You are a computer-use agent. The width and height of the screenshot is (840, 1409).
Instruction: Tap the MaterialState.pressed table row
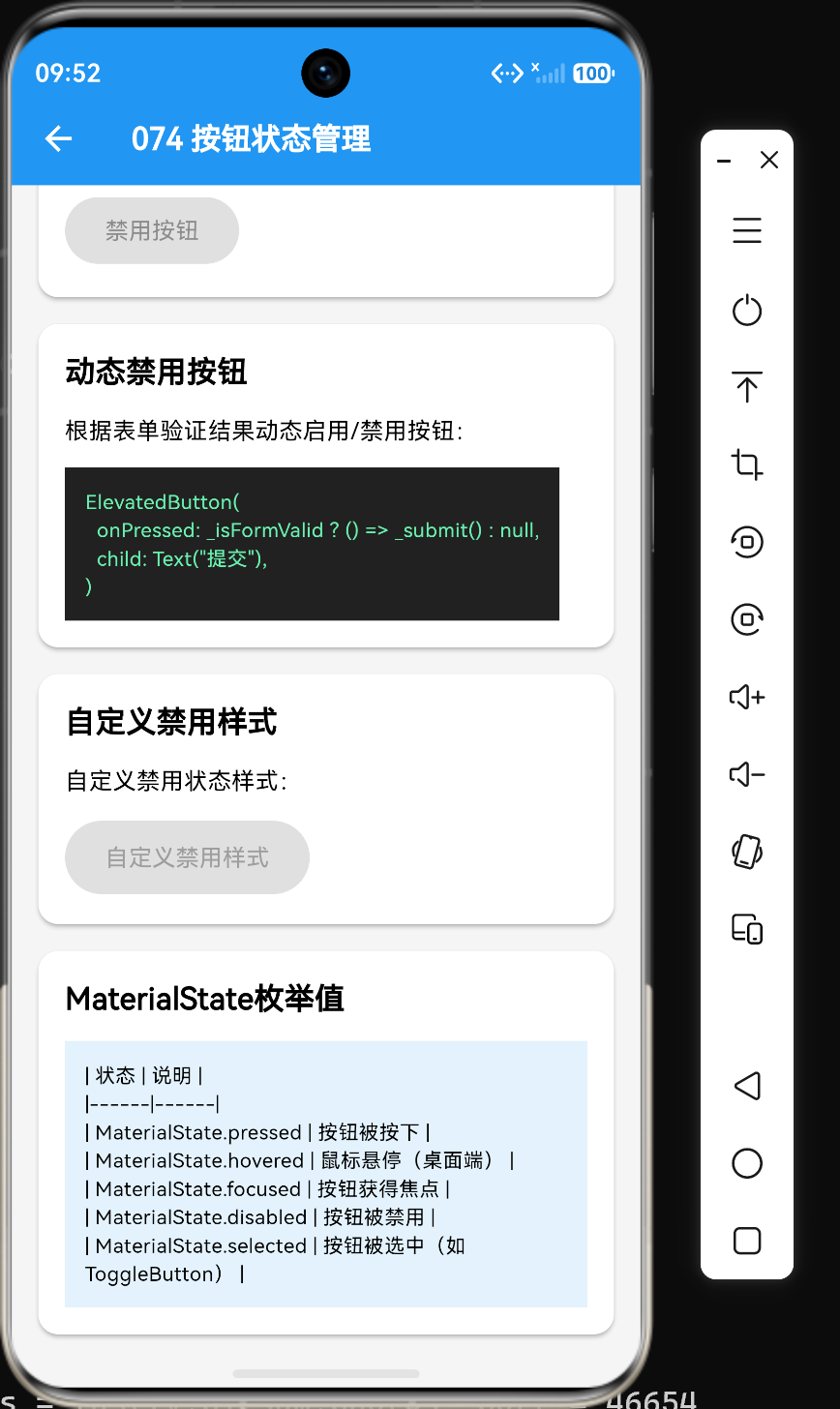coord(257,1132)
